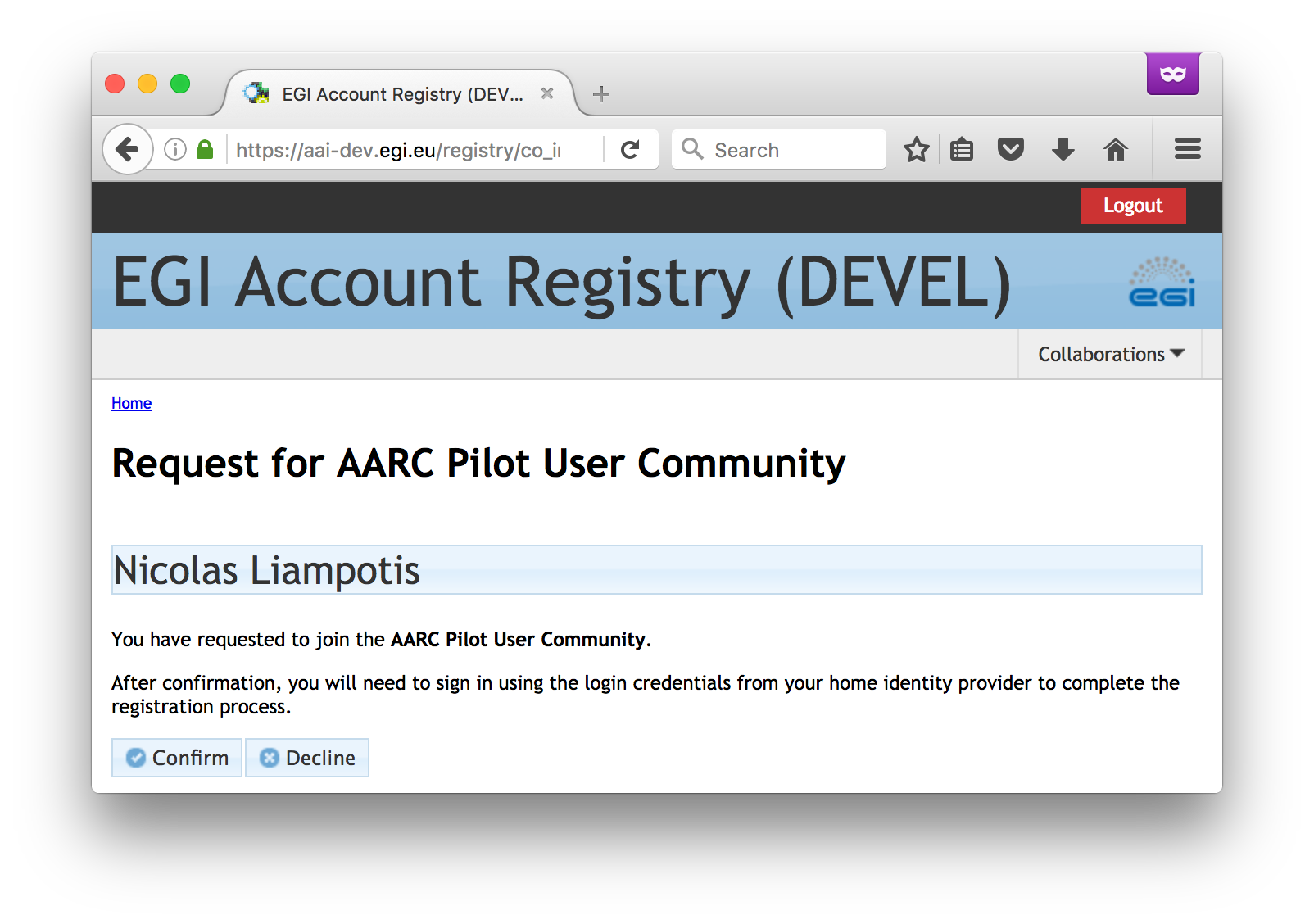Open the downloads arrow icon

point(1063,149)
